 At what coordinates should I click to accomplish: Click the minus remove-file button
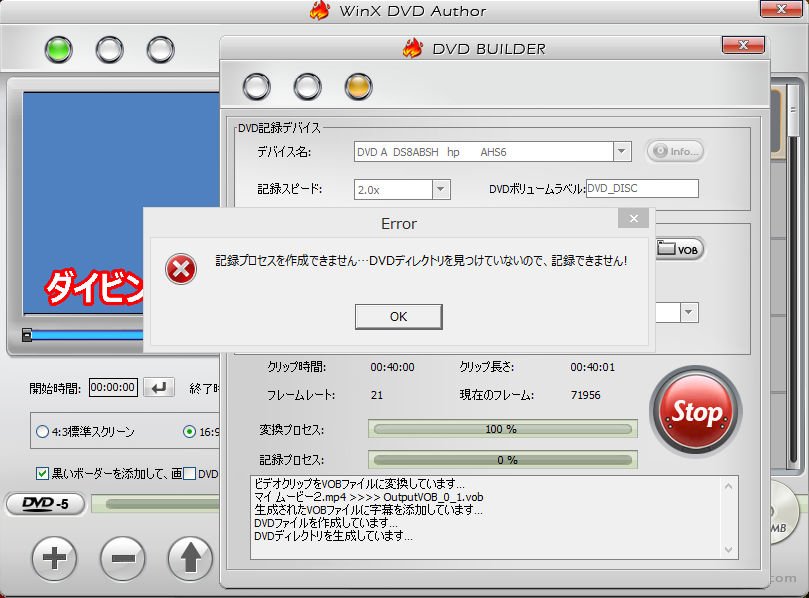click(123, 558)
